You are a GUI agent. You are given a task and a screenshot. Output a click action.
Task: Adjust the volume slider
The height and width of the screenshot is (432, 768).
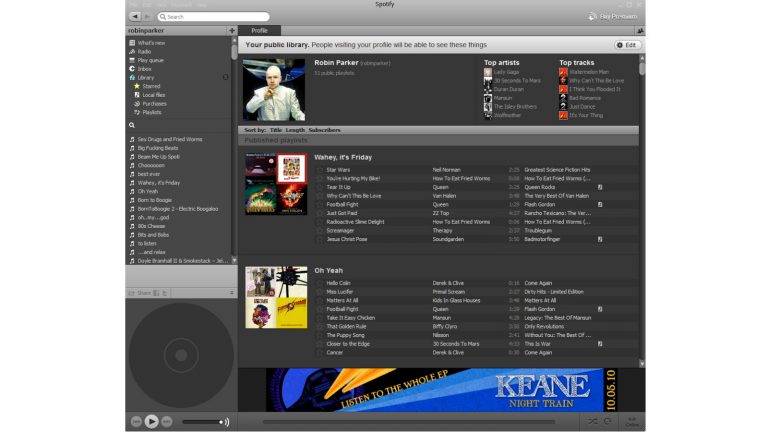[x=200, y=421]
